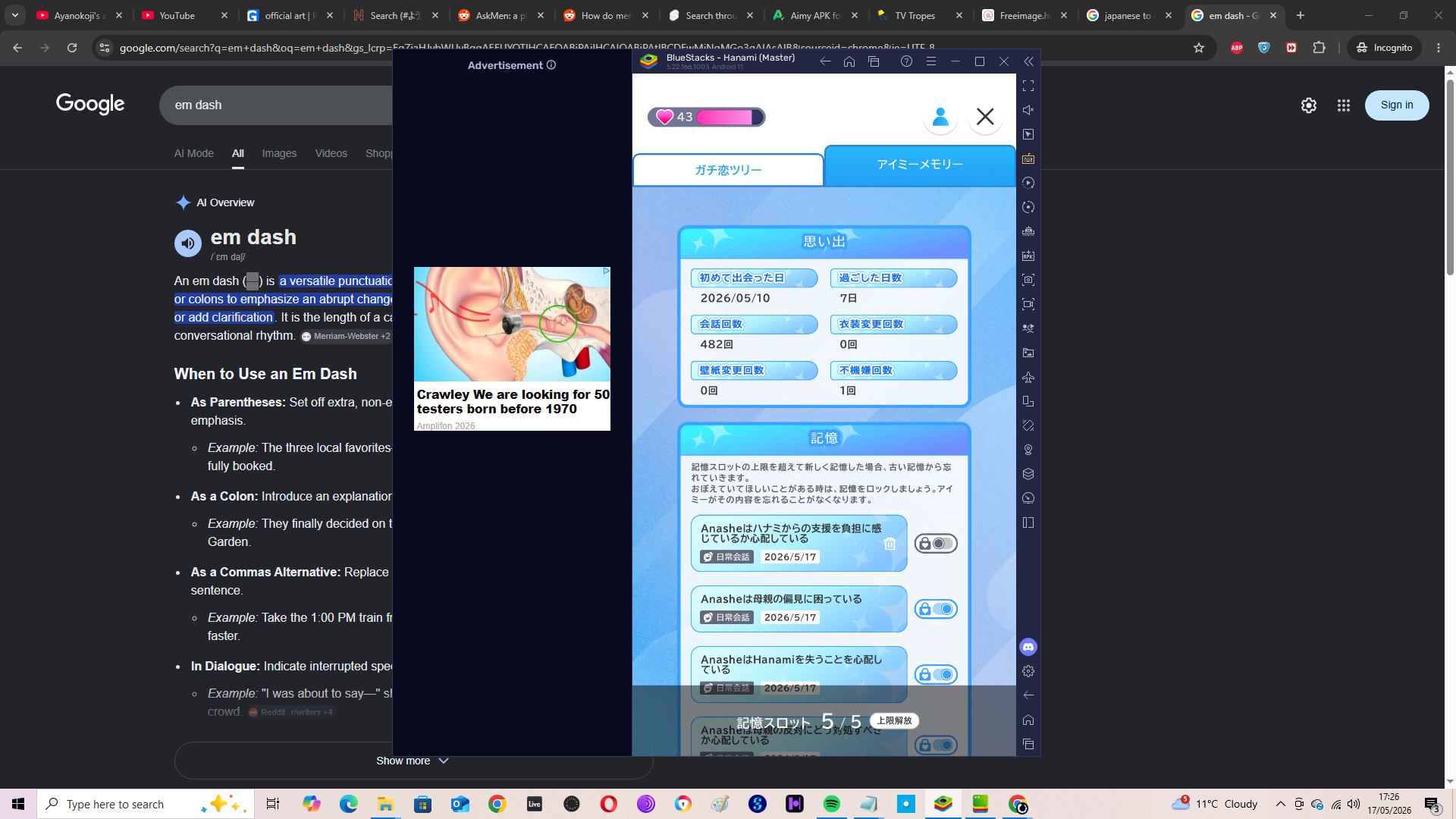Switch to Google Images results tab
The width and height of the screenshot is (1456, 819).
(x=279, y=153)
